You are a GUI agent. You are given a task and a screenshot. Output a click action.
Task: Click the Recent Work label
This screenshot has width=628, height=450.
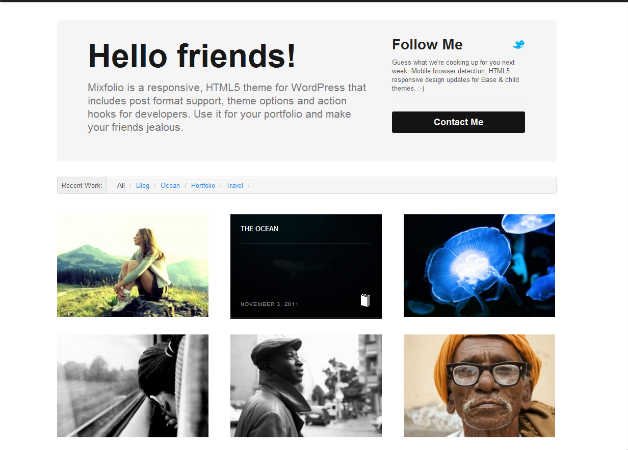pos(82,186)
